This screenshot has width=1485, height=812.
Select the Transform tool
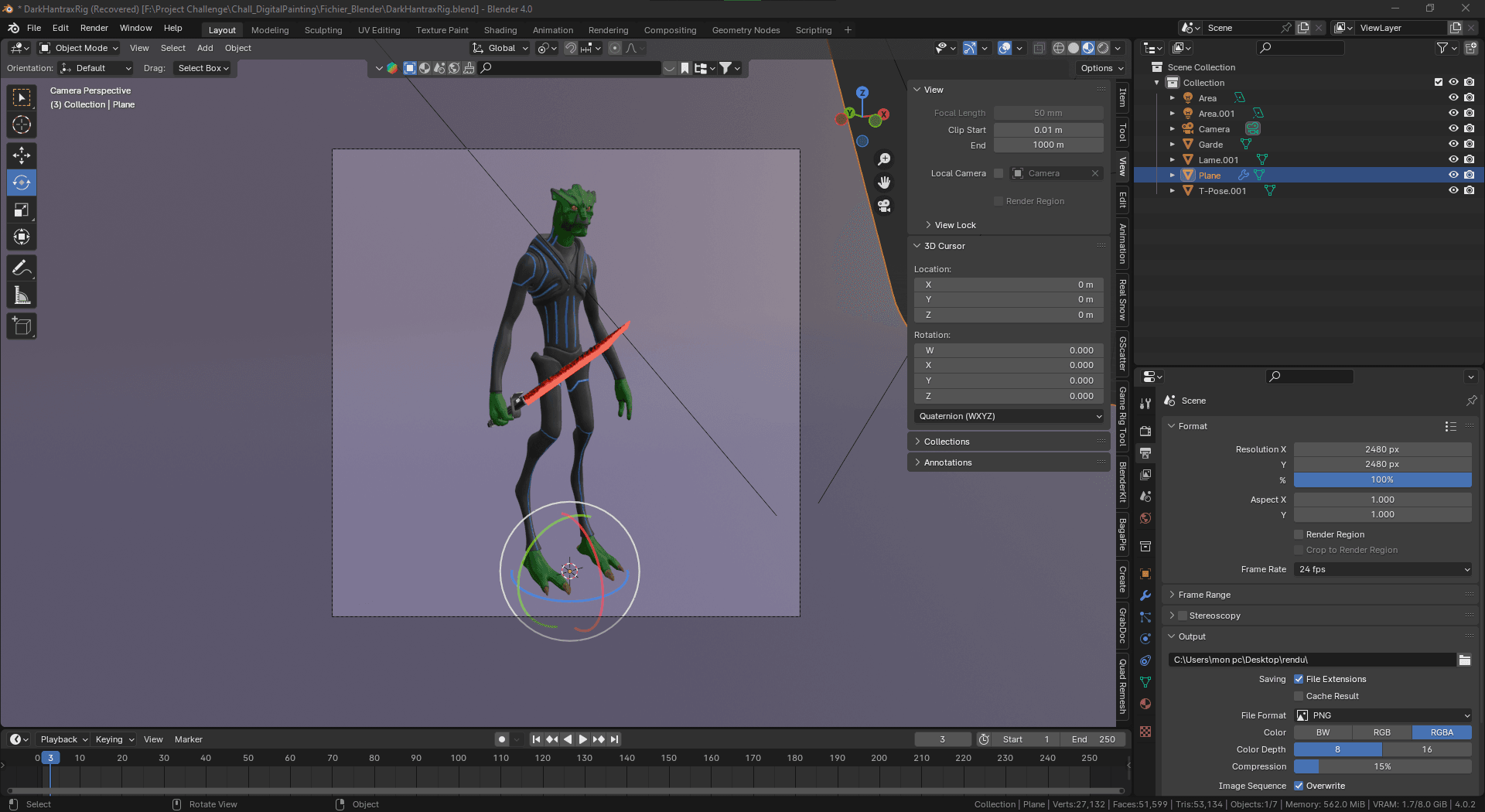click(x=22, y=237)
